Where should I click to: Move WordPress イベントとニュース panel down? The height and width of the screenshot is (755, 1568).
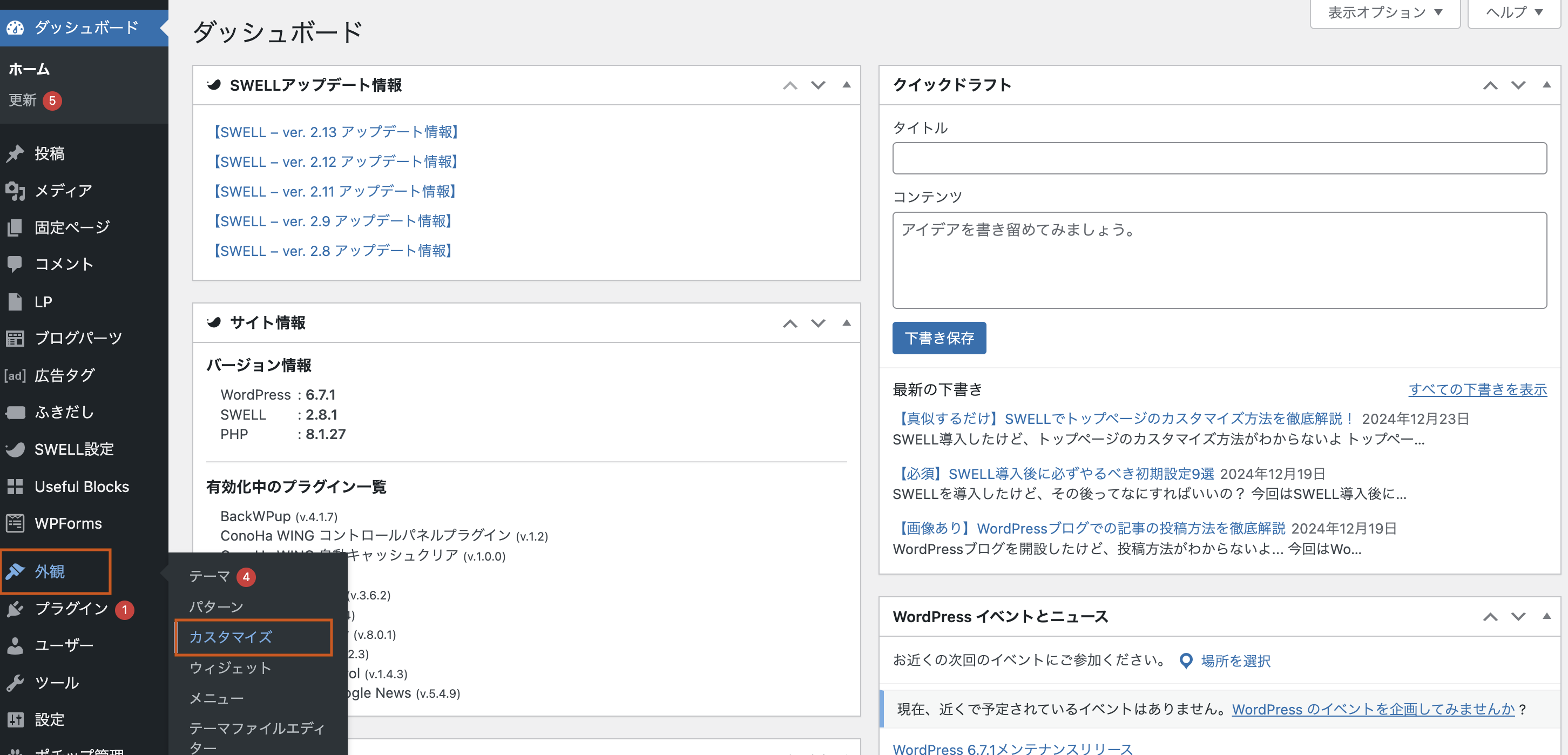point(1518,617)
